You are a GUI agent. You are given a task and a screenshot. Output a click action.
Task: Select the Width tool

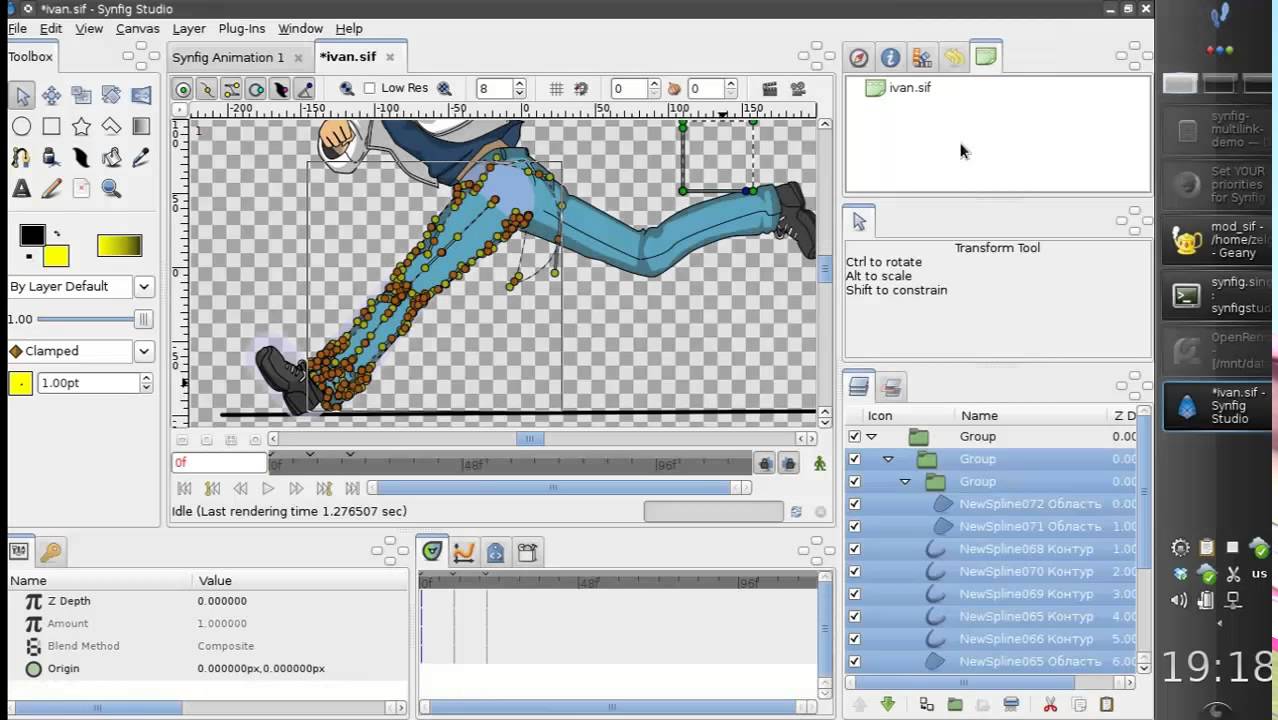81,158
